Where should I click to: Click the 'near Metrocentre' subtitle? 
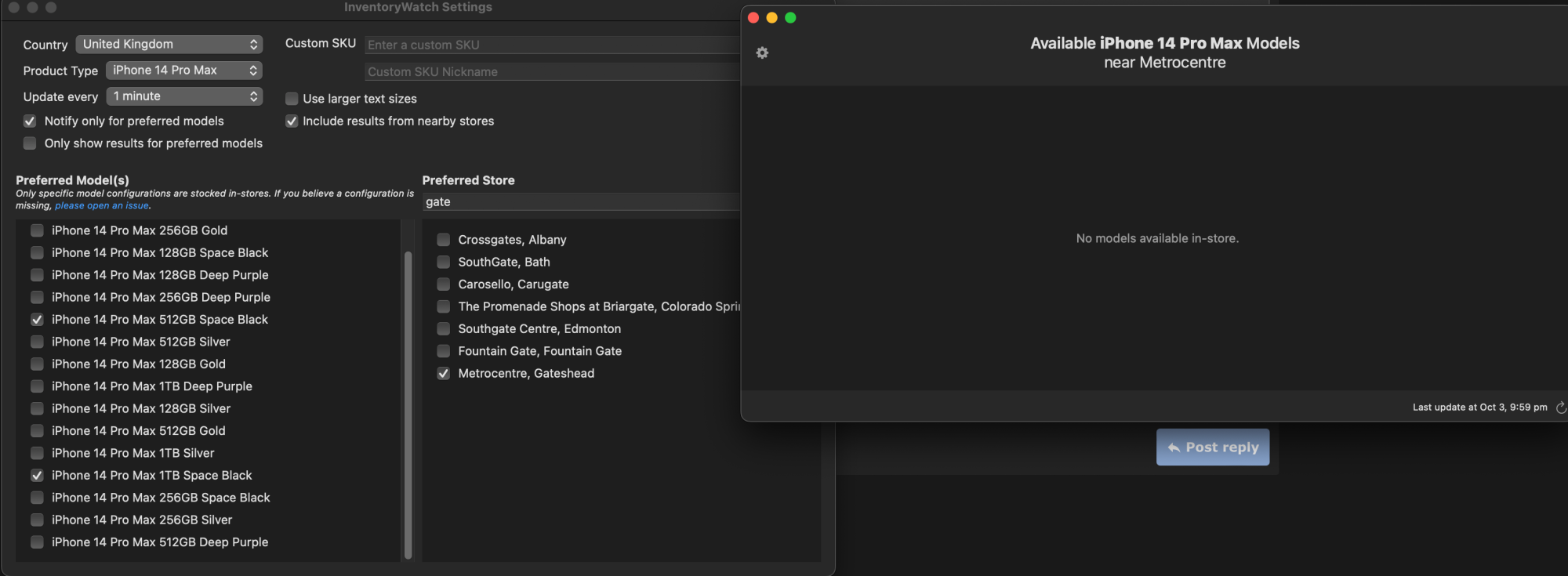(x=1164, y=63)
